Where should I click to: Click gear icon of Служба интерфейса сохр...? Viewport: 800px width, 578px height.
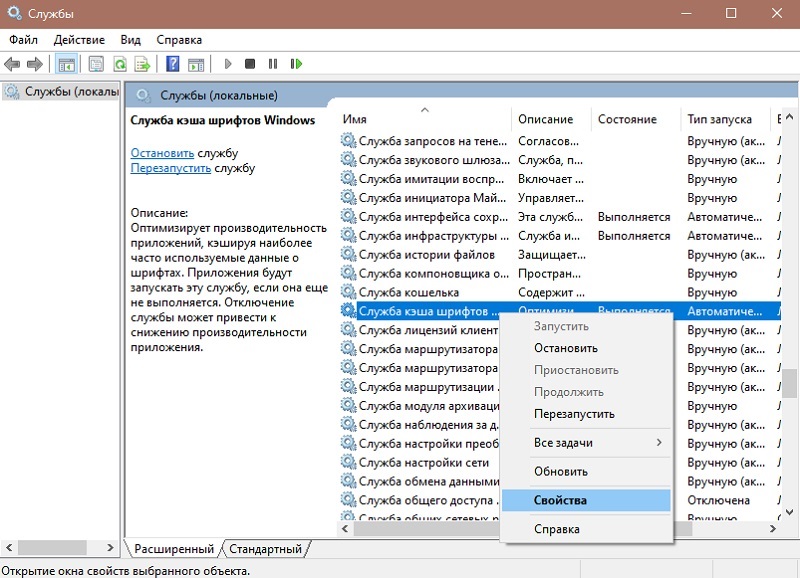coord(348,216)
